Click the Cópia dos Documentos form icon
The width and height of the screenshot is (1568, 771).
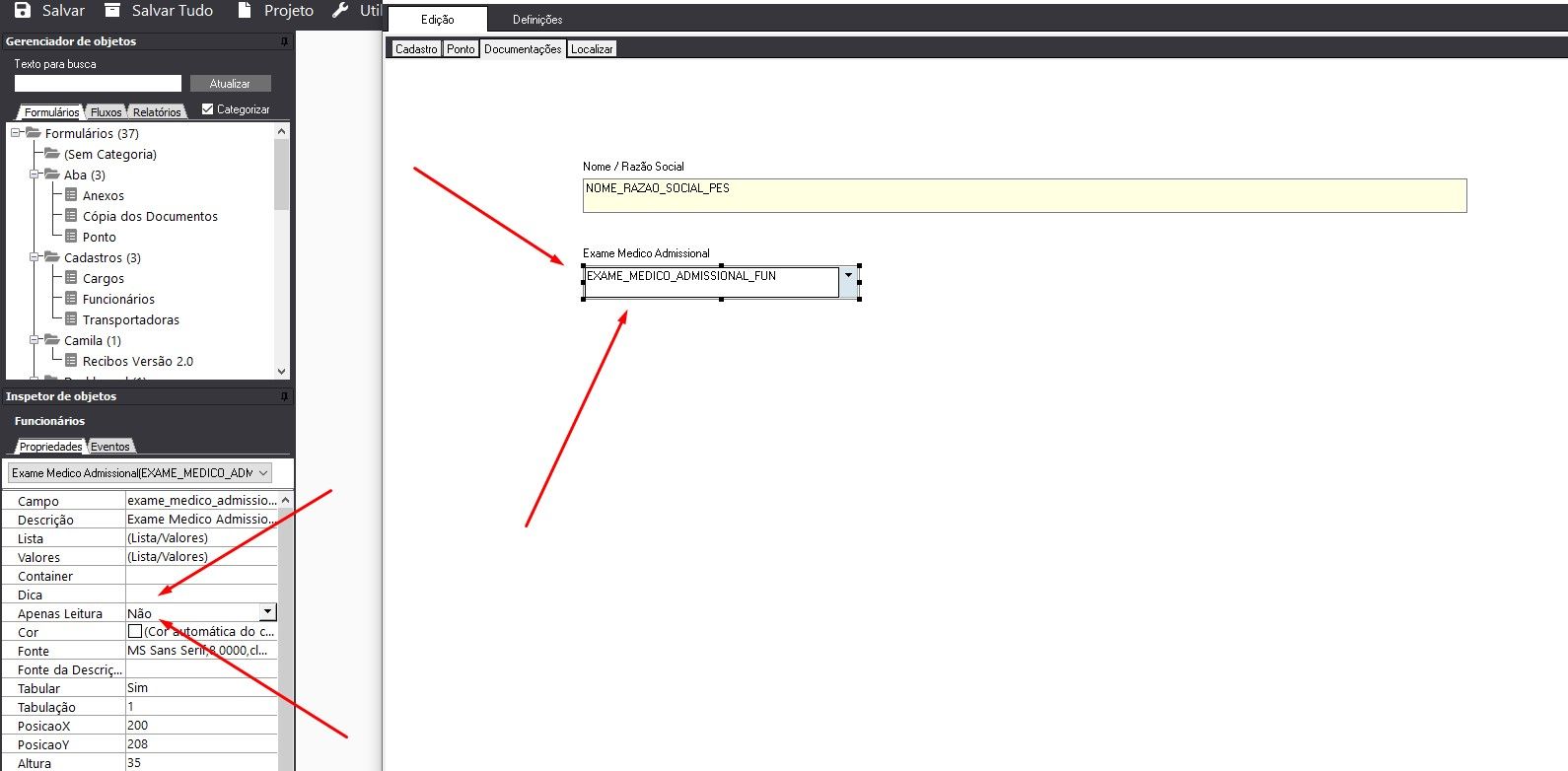pos(71,216)
